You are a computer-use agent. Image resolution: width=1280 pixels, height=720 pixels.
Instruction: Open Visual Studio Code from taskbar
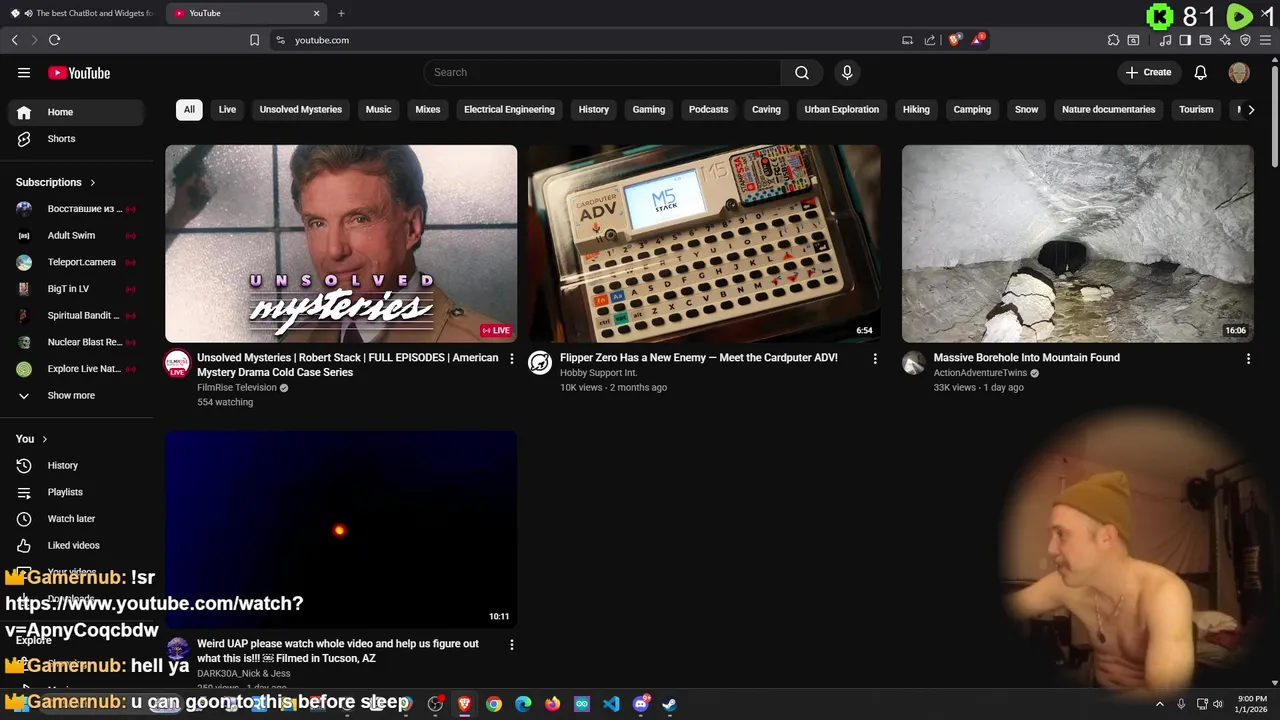point(611,704)
